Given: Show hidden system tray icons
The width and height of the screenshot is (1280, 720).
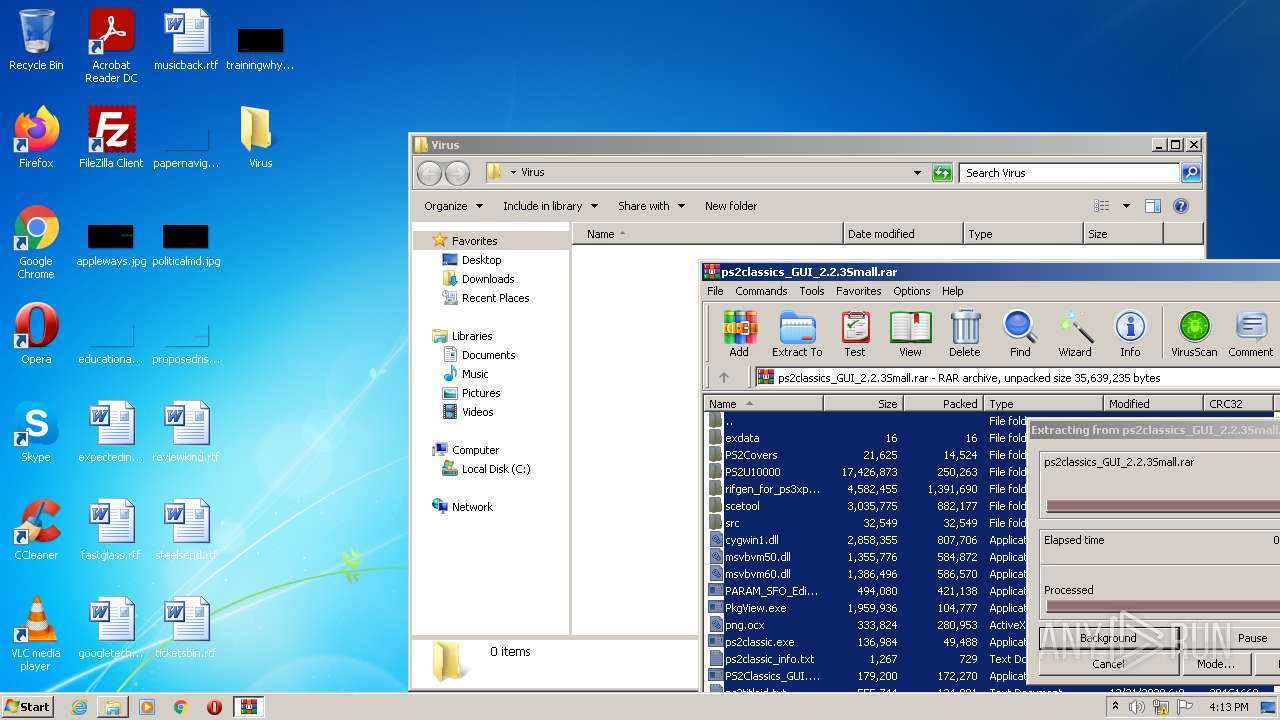Looking at the screenshot, I should 1115,707.
